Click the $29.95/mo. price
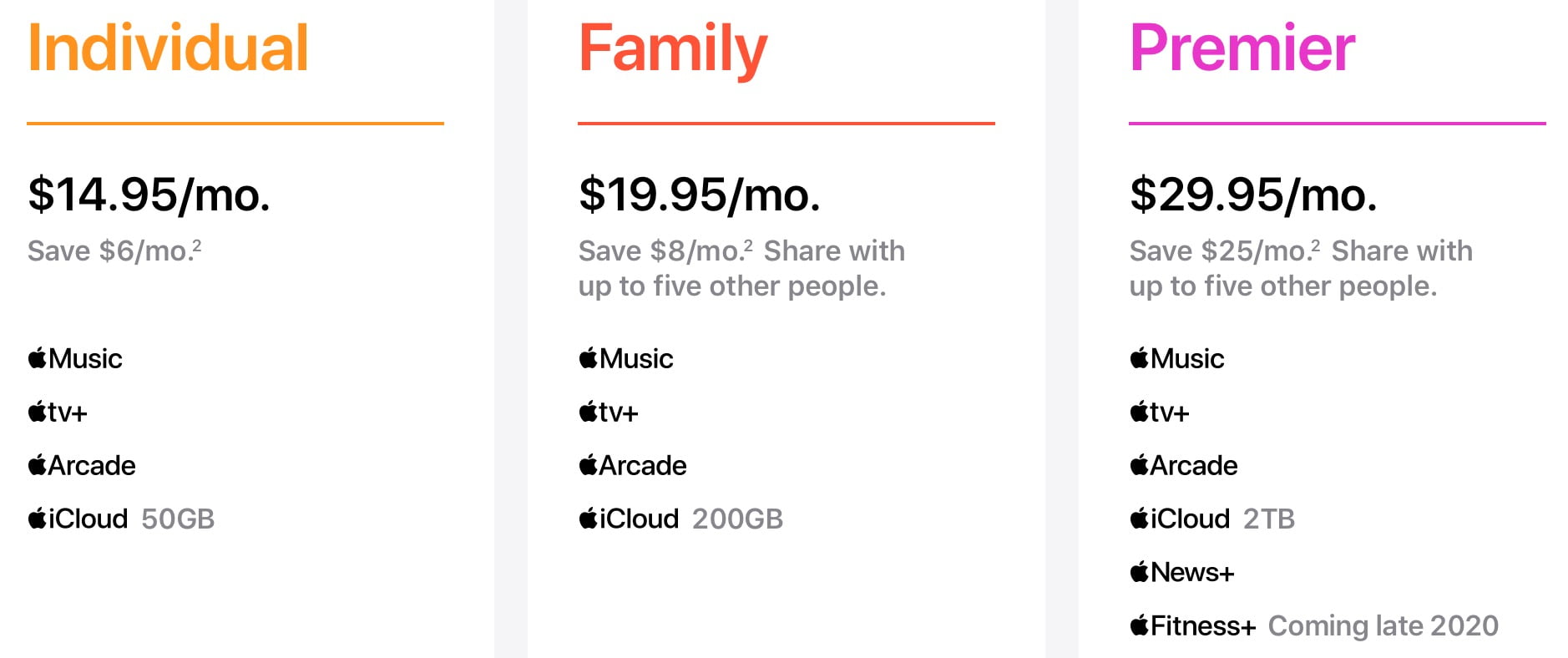The image size is (1568, 658). pos(1252,195)
